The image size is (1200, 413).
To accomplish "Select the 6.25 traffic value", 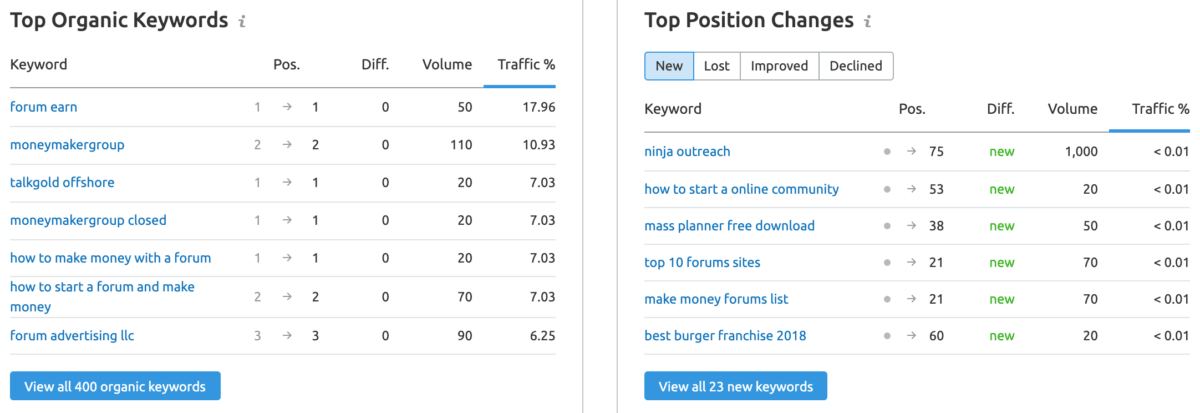I will click(541, 336).
